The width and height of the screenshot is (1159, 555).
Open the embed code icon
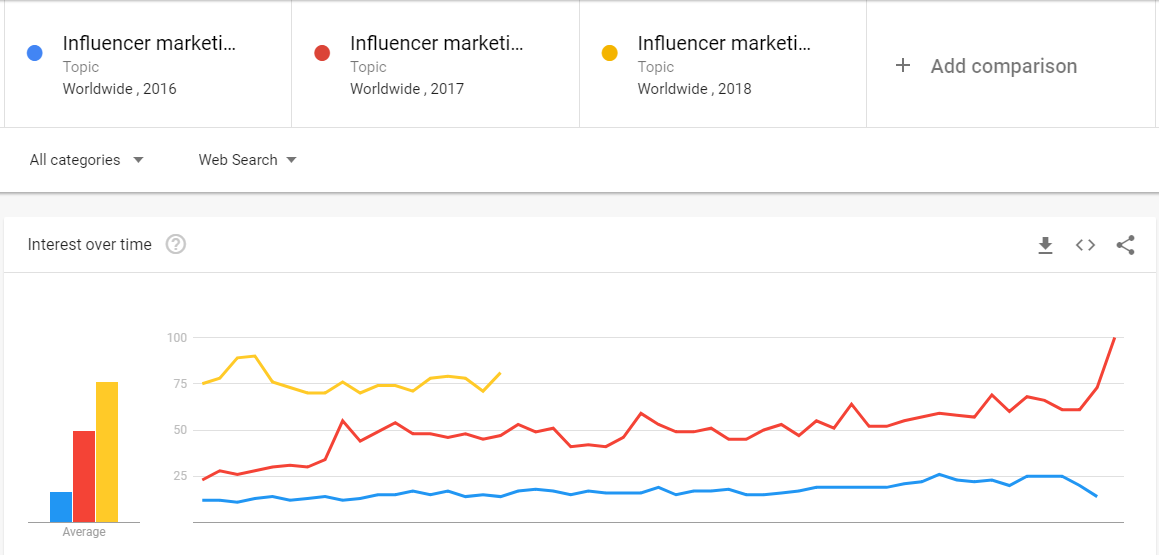point(1085,245)
